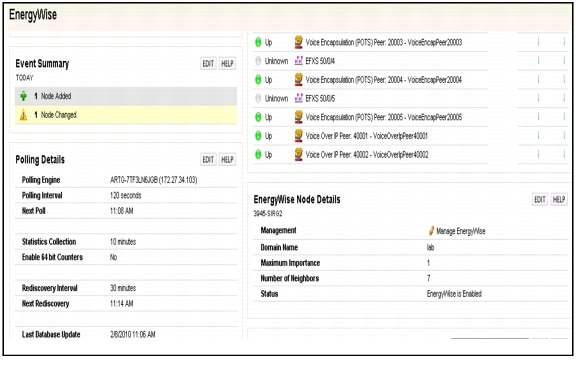Click the Next Rediscovery 11:14 AM value
This screenshot has height=384, width=576.
click(122, 304)
